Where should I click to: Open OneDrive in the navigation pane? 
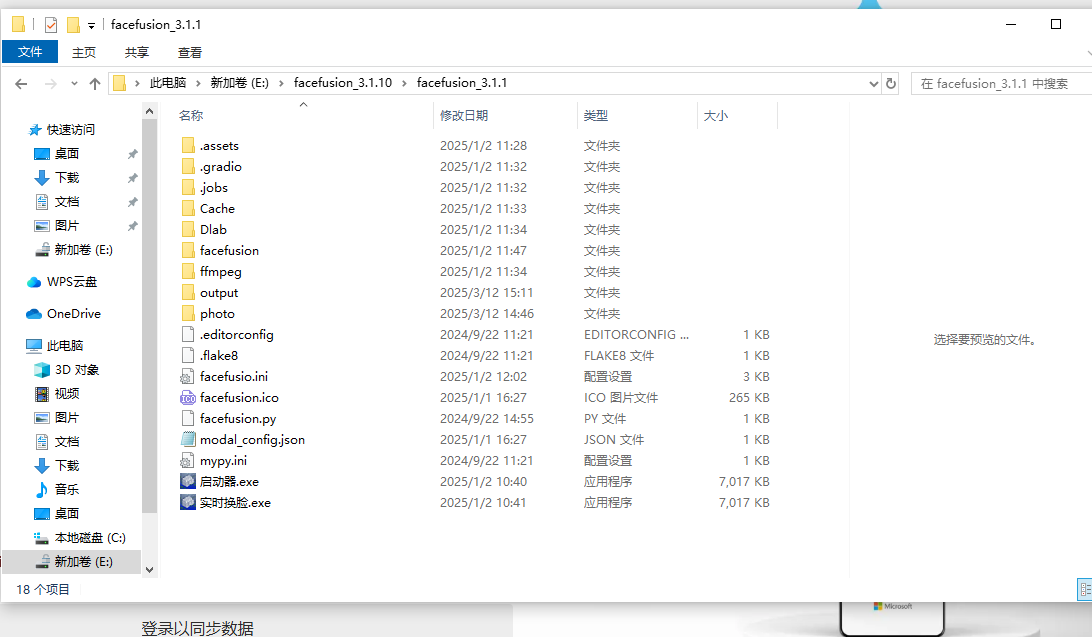(64, 314)
